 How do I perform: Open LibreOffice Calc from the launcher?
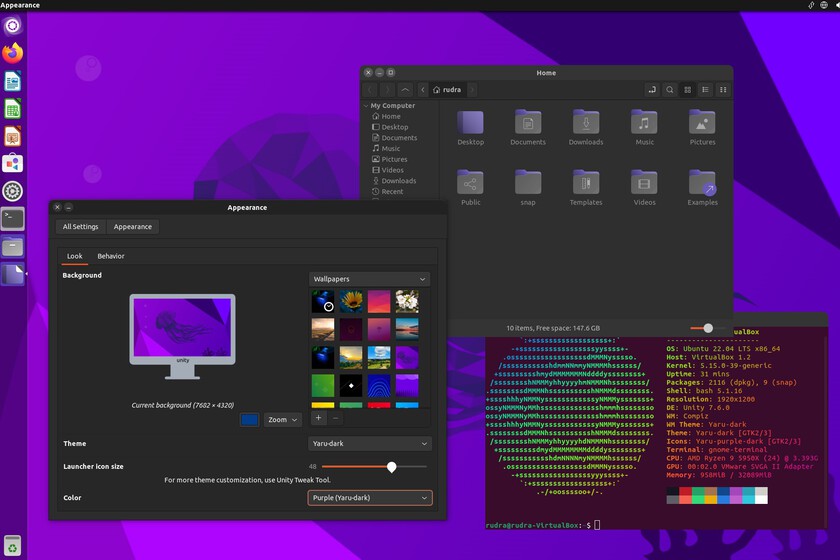13,109
